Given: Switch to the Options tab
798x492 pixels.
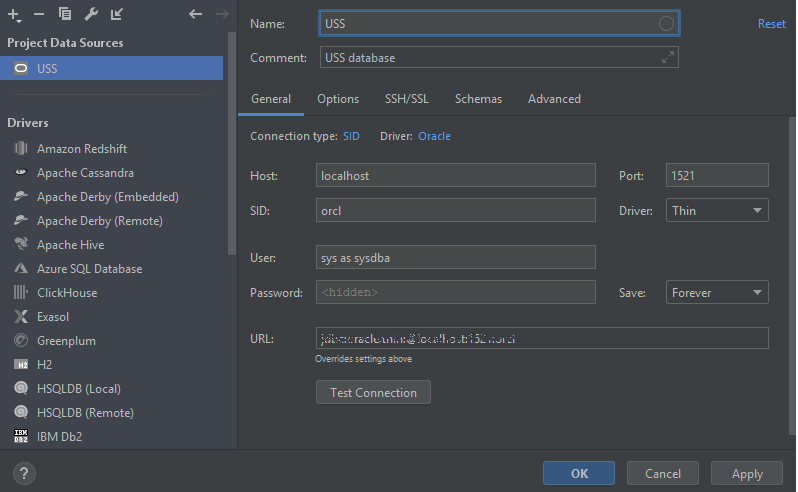Looking at the screenshot, I should coord(338,99).
